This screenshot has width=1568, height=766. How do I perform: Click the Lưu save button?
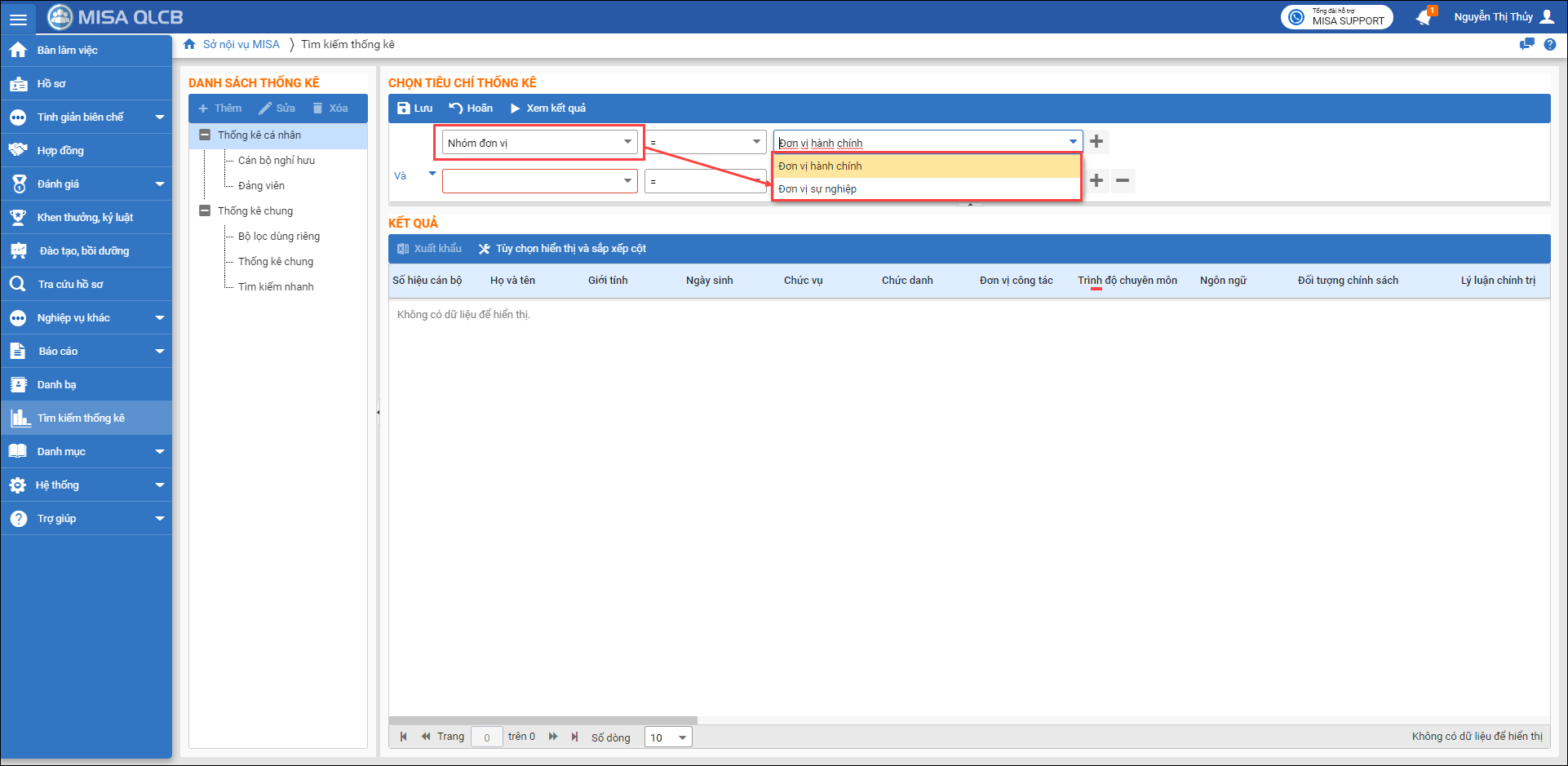tap(414, 108)
